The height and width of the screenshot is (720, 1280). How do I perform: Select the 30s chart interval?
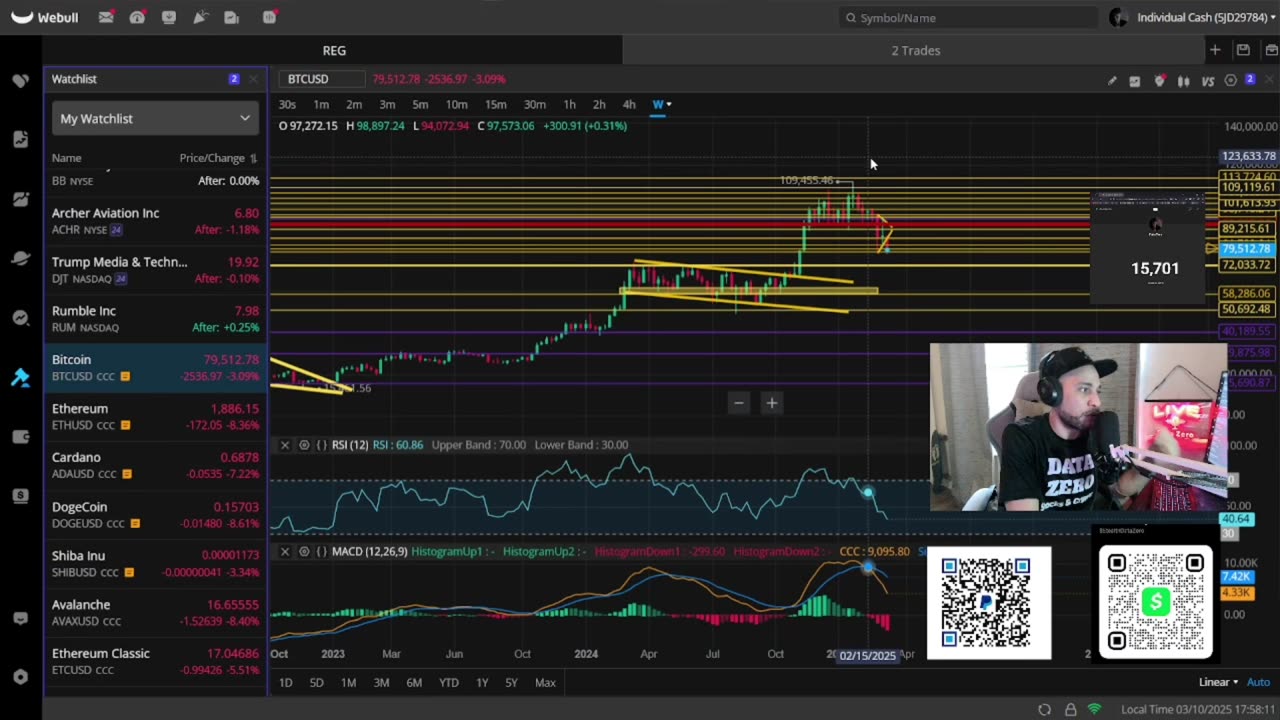click(287, 105)
